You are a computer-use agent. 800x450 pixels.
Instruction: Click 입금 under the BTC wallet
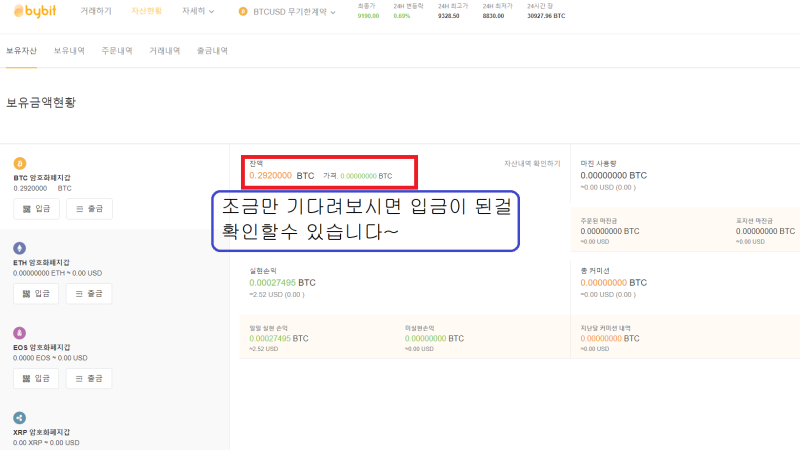(36, 209)
